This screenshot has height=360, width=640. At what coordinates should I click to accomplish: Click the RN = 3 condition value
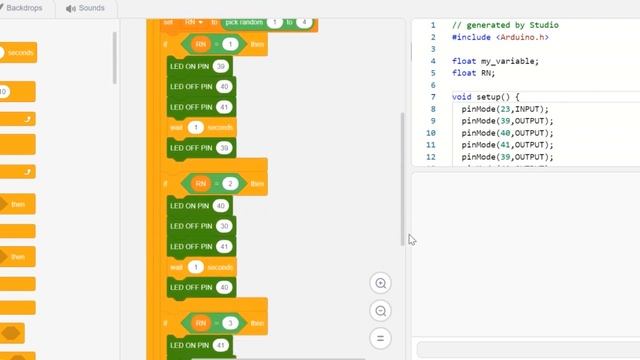click(x=230, y=323)
